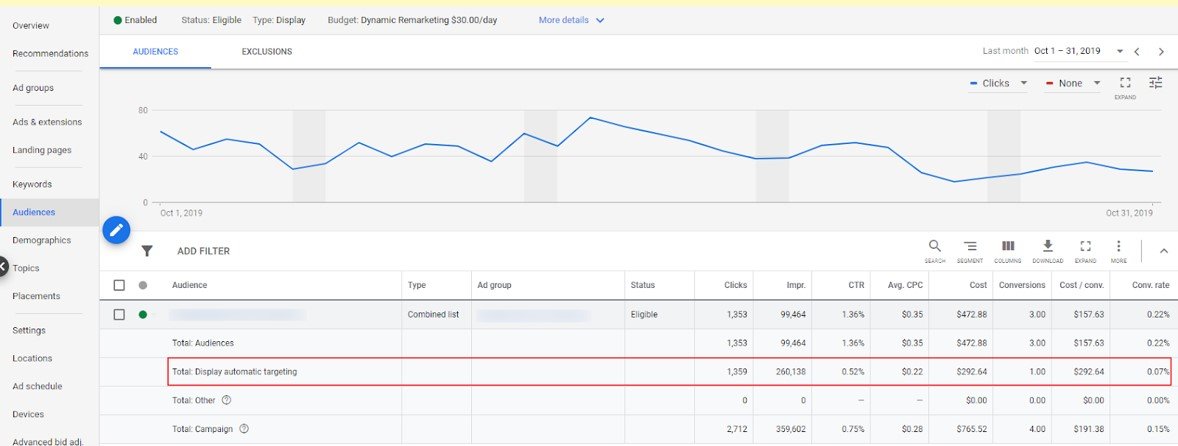Image resolution: width=1178 pixels, height=446 pixels.
Task: Switch to the Exclusions tab
Action: [266, 52]
